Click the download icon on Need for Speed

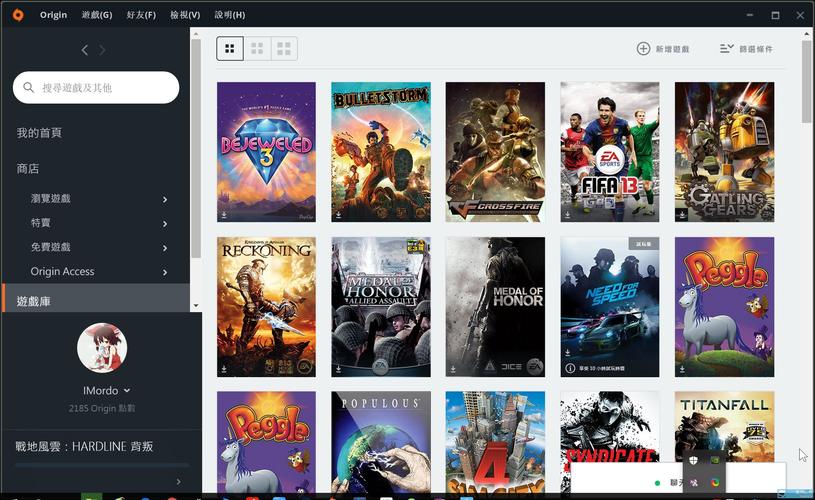click(567, 352)
